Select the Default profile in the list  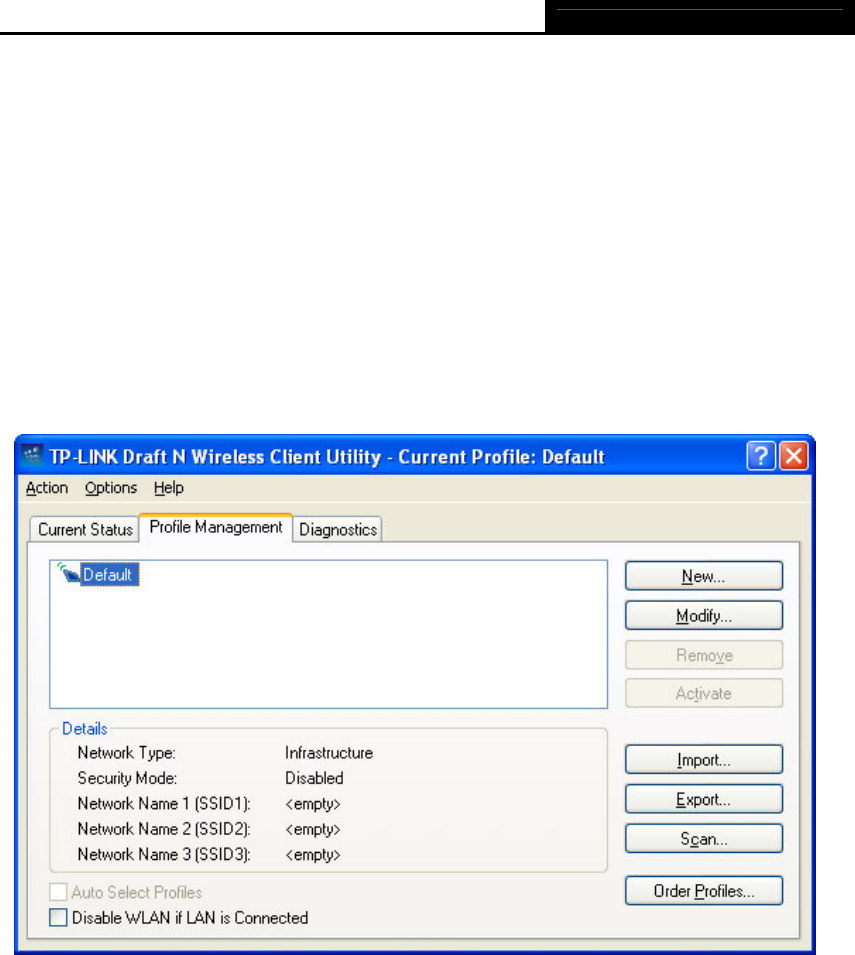click(x=108, y=574)
